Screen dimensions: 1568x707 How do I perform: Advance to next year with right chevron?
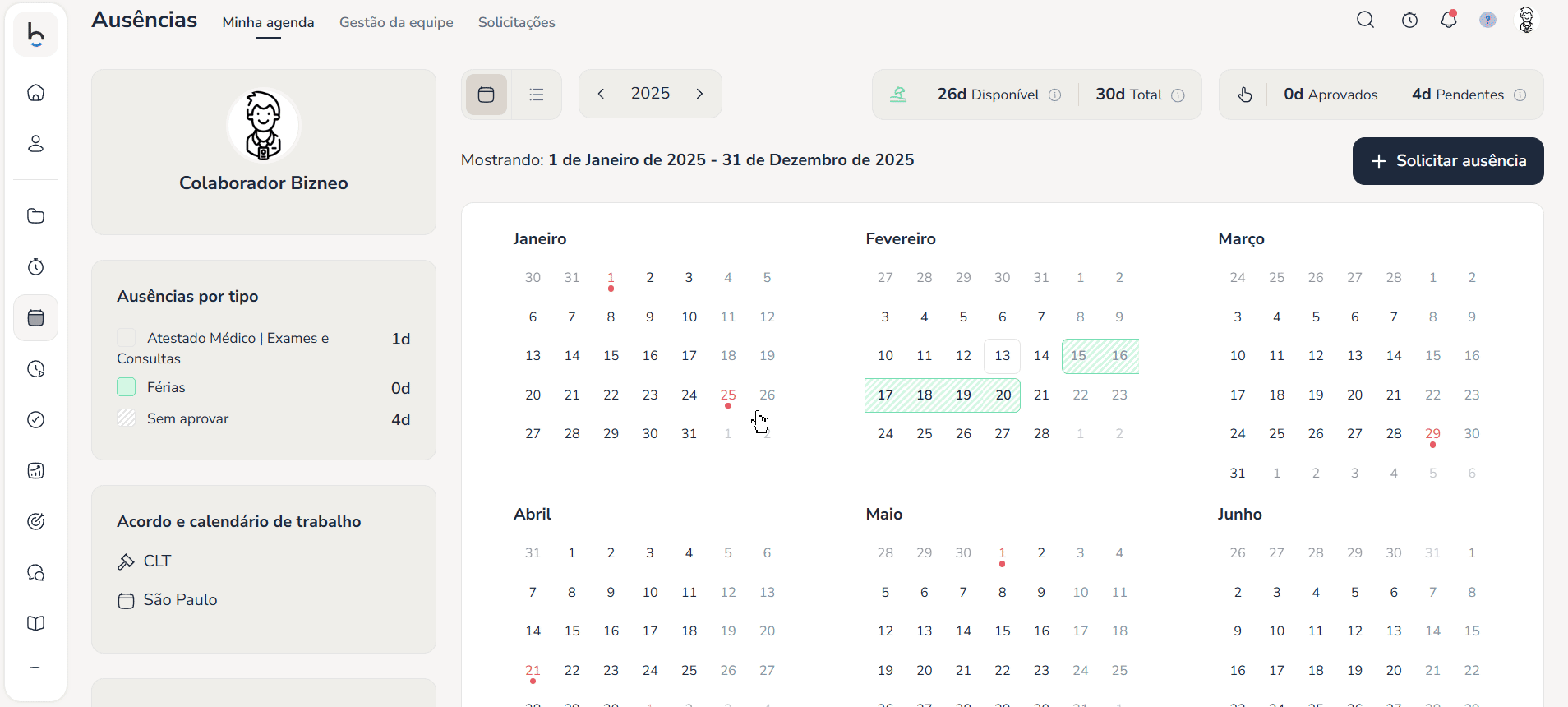(699, 94)
